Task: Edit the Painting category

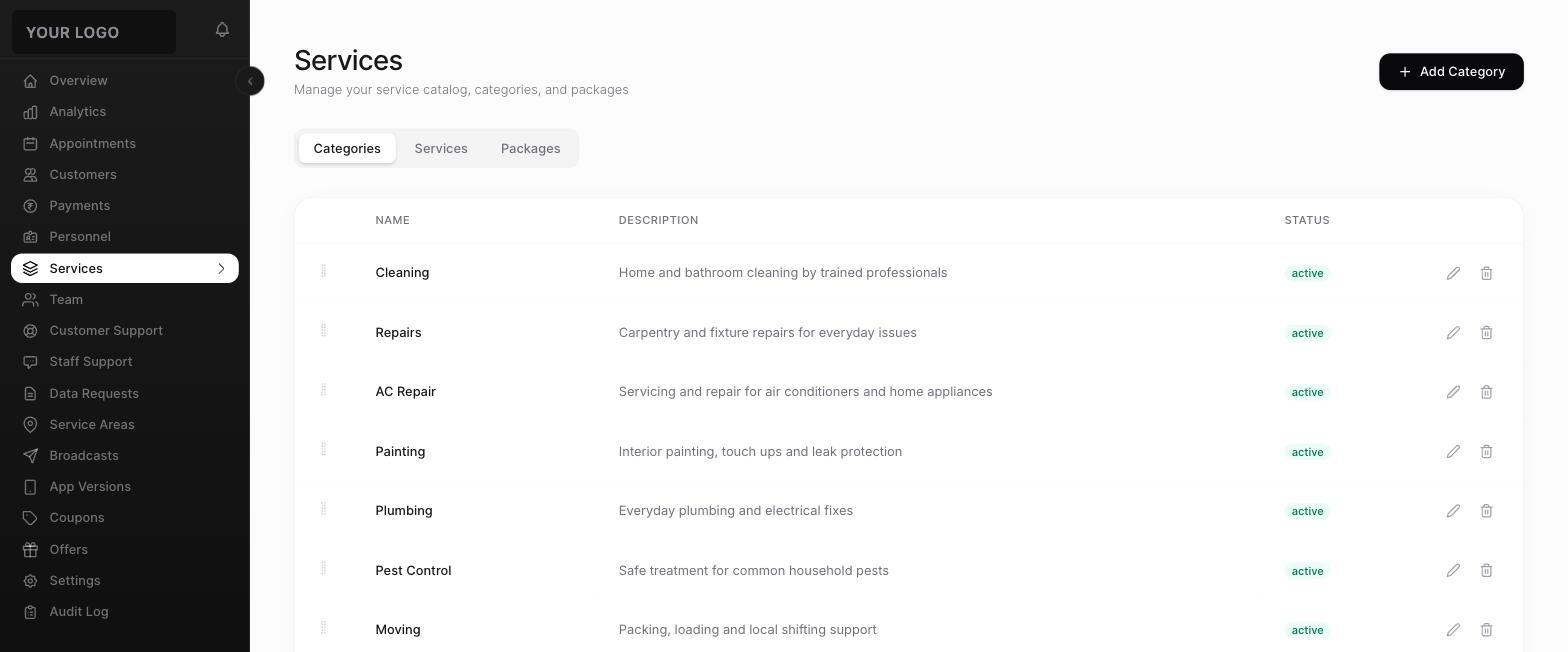Action: (1453, 451)
